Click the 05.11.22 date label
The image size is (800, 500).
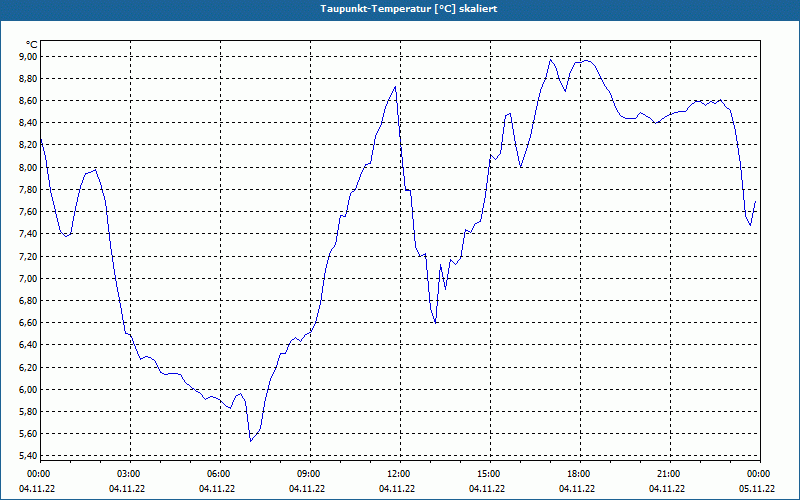point(757,489)
